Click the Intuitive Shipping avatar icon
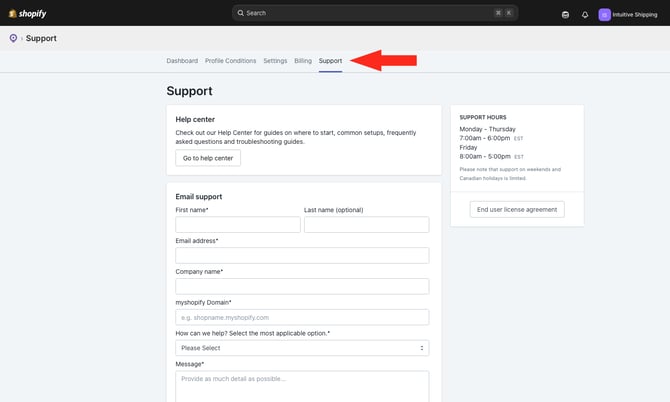The width and height of the screenshot is (670, 402). pos(604,15)
